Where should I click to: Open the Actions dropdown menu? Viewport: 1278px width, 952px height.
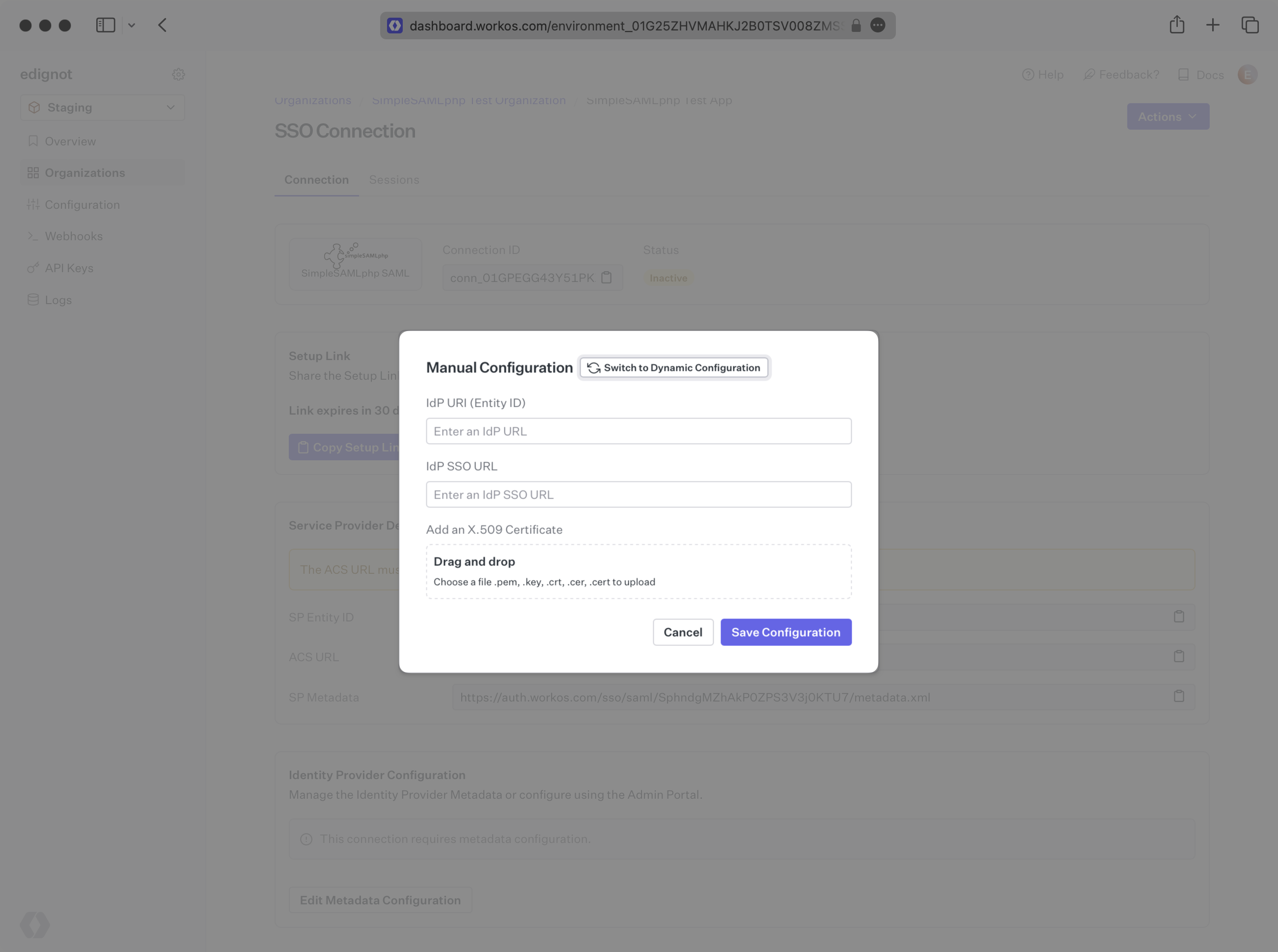pyautogui.click(x=1167, y=117)
